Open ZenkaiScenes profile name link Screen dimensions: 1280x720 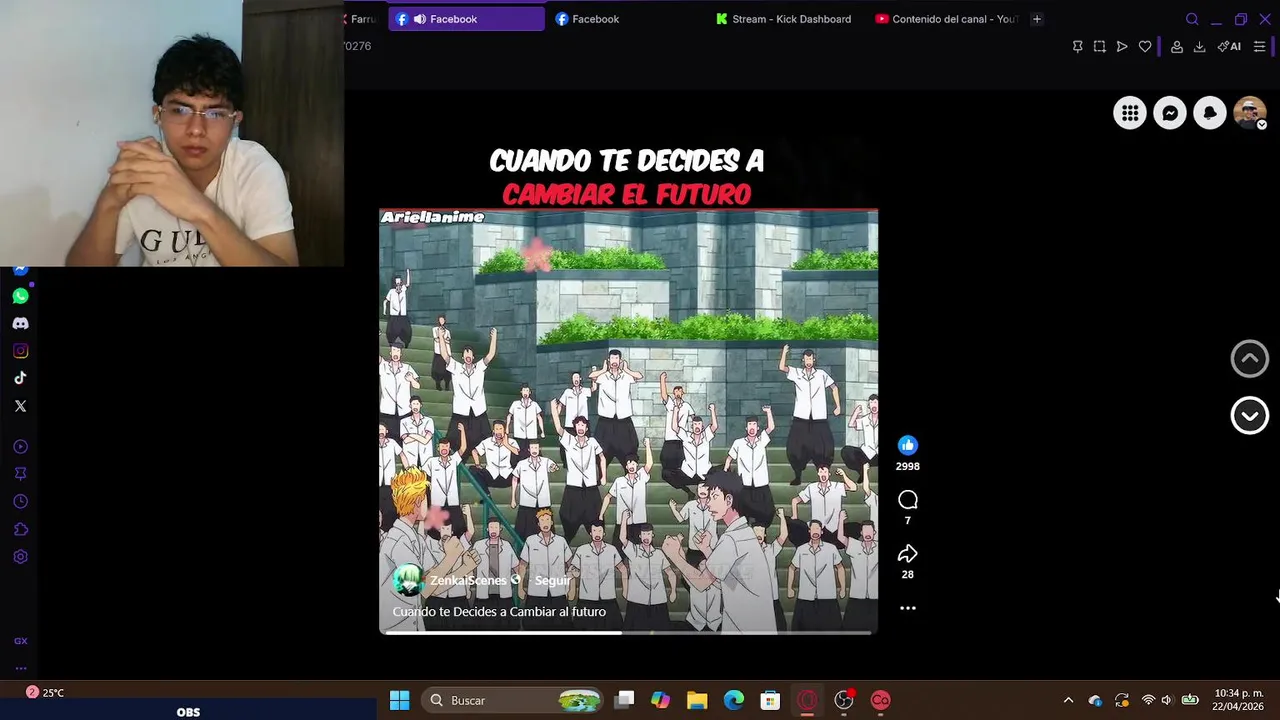pos(468,580)
